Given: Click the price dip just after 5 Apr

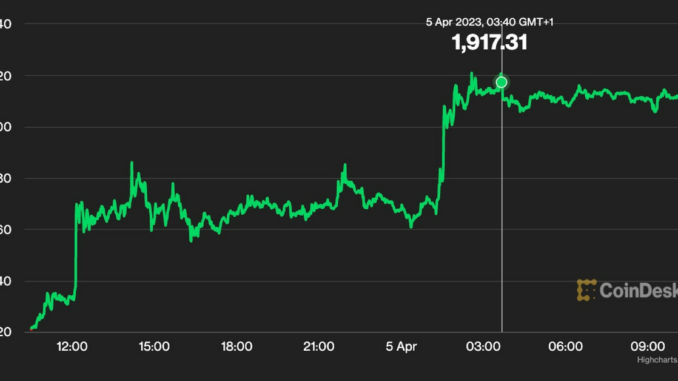Looking at the screenshot, I should pyautogui.click(x=411, y=226).
